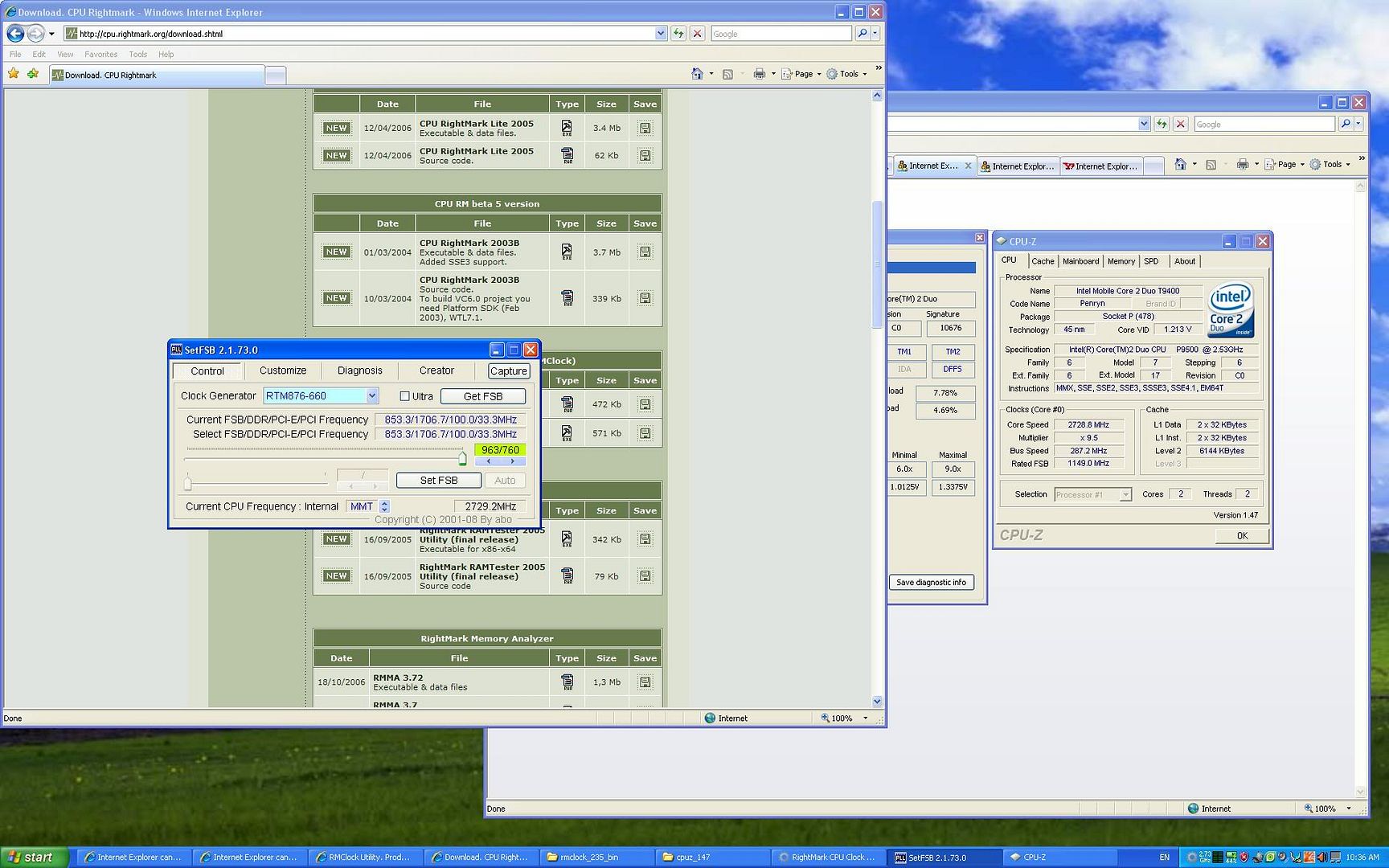Viewport: 1389px width, 868px height.
Task: Open Back history dropdown arrow in front IE
Action: [x=51, y=34]
